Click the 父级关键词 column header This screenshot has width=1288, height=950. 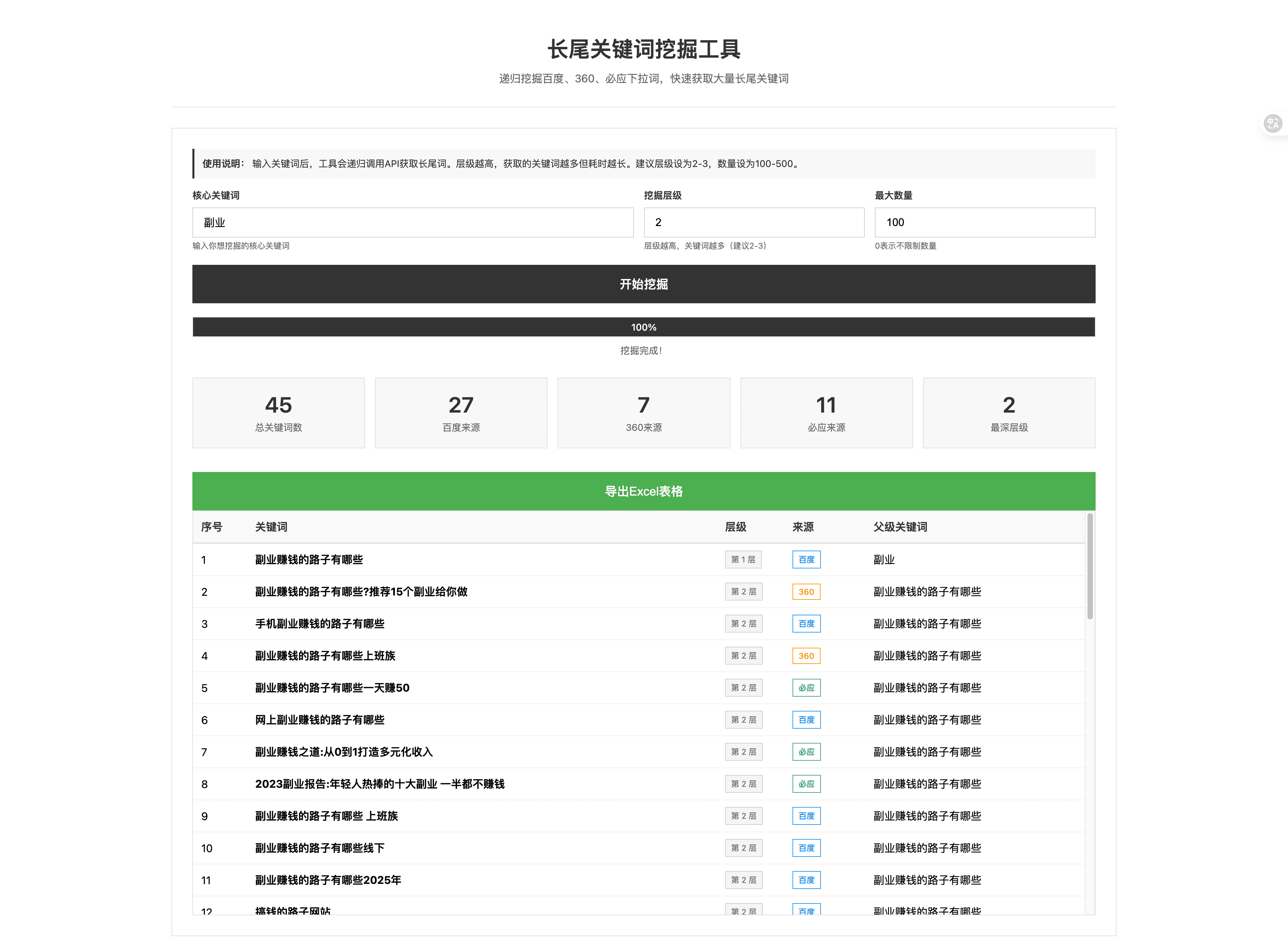click(900, 527)
